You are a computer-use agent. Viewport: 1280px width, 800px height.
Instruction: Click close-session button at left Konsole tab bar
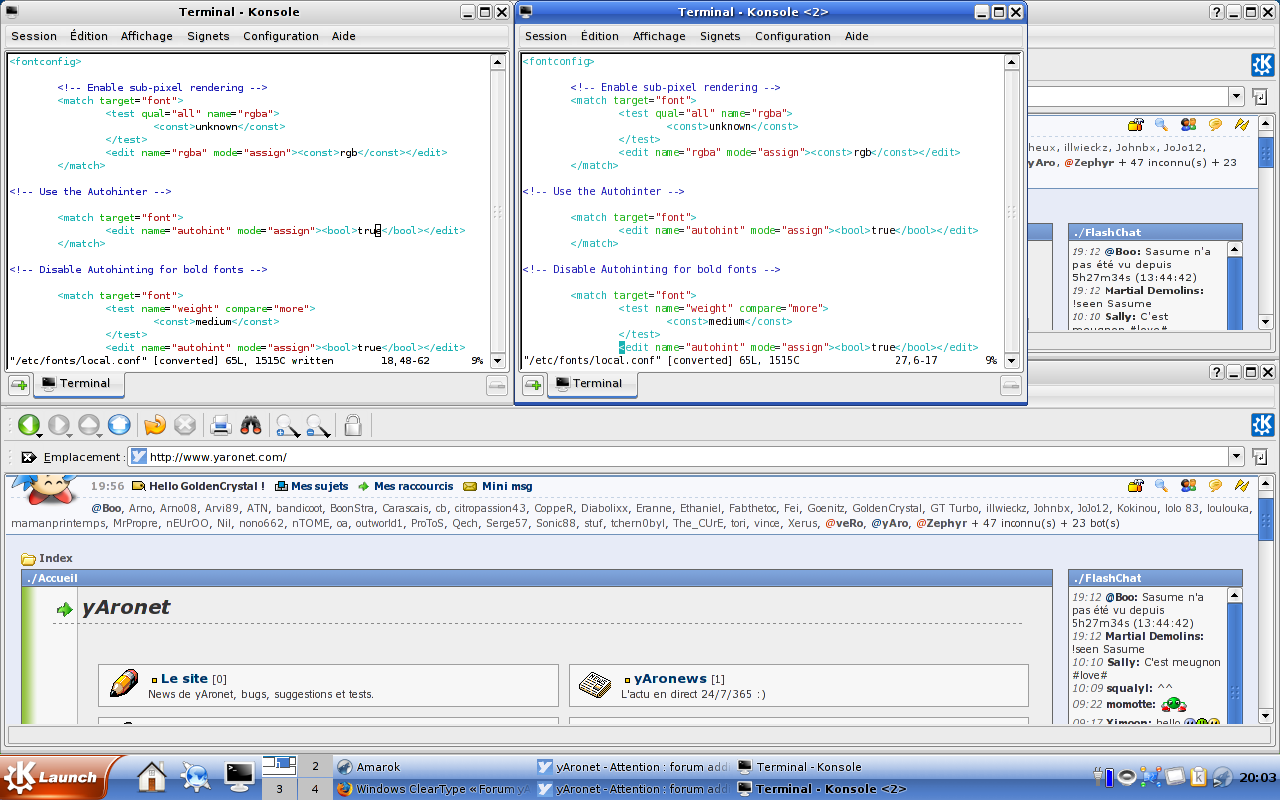pos(497,385)
